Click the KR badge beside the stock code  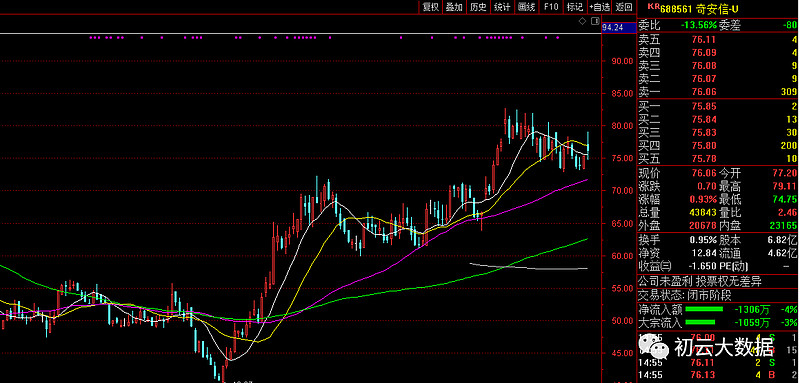point(654,7)
